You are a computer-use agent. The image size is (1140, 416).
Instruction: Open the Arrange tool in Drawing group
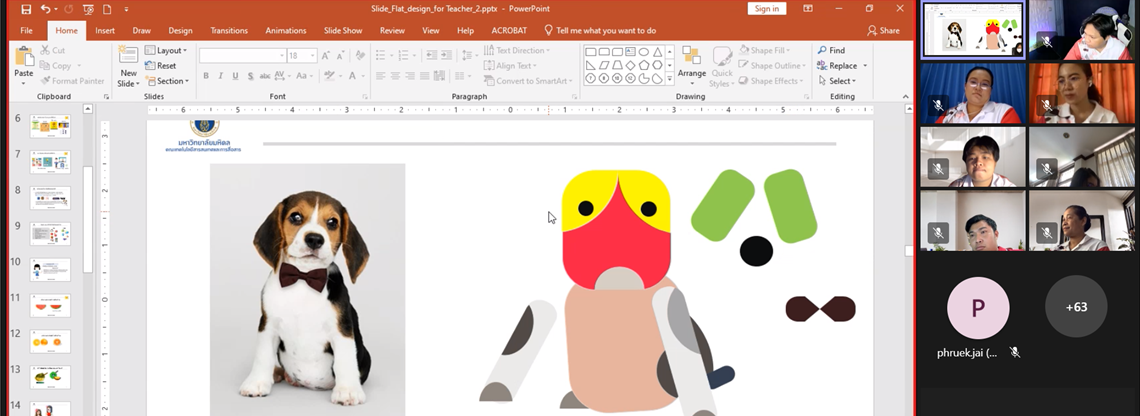(x=691, y=62)
